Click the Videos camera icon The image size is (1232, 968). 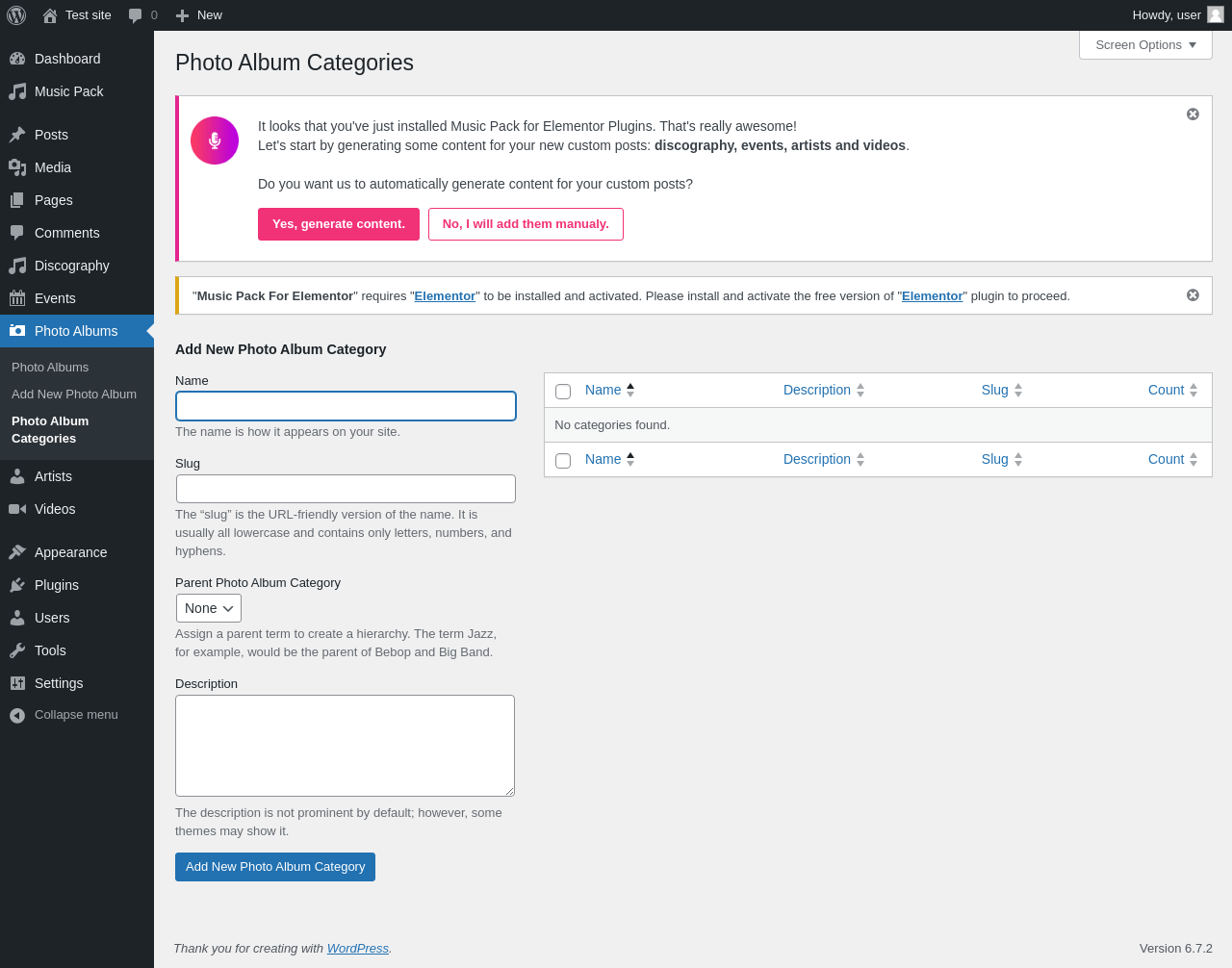click(17, 509)
